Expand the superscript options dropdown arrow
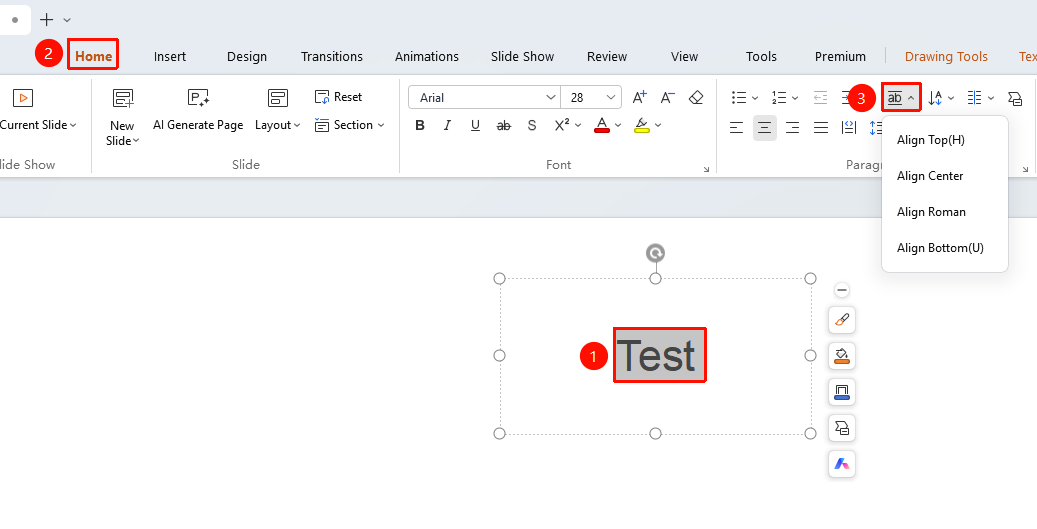The width and height of the screenshot is (1037, 529). click(578, 125)
